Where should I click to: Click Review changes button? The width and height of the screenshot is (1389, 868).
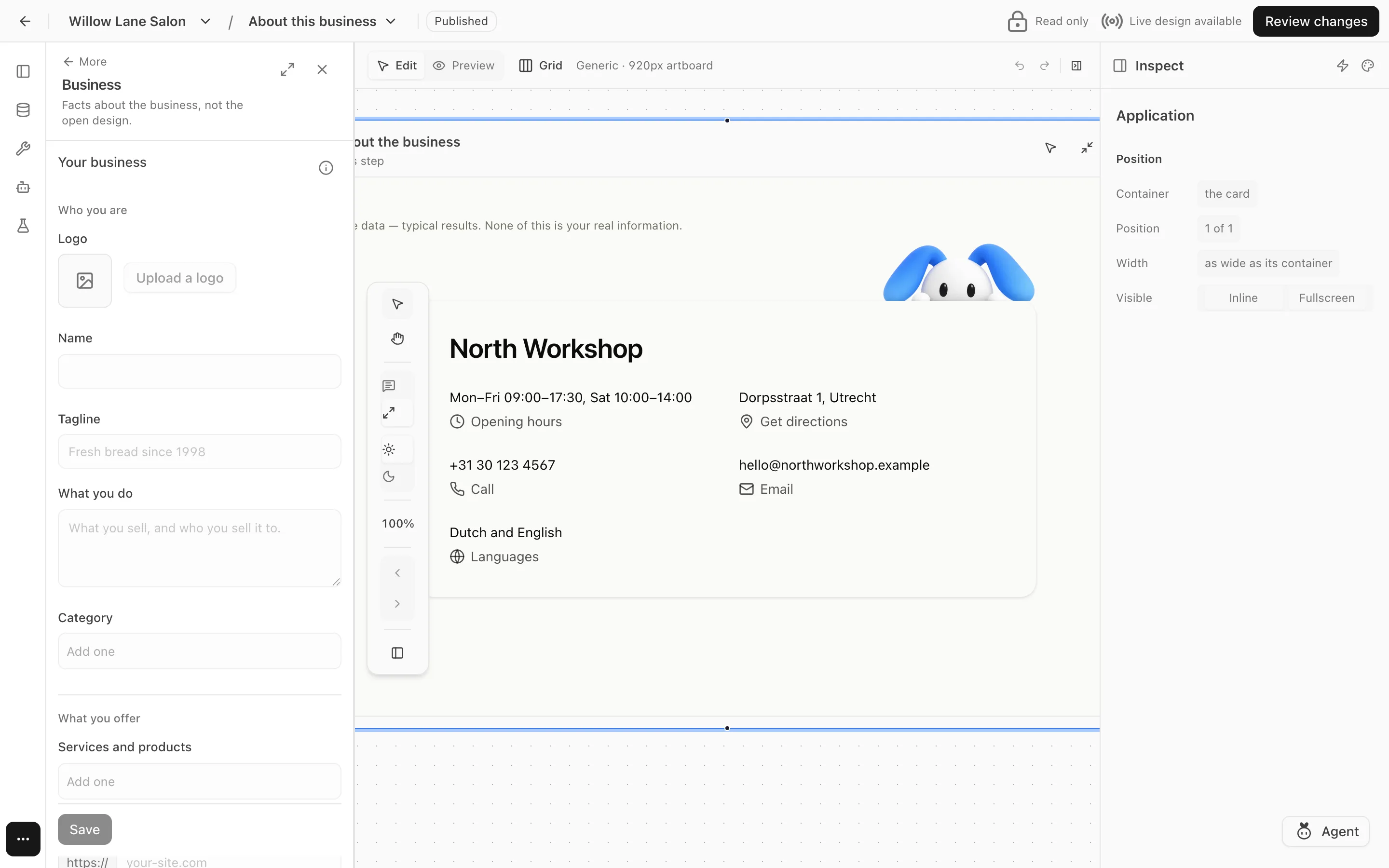point(1316,21)
